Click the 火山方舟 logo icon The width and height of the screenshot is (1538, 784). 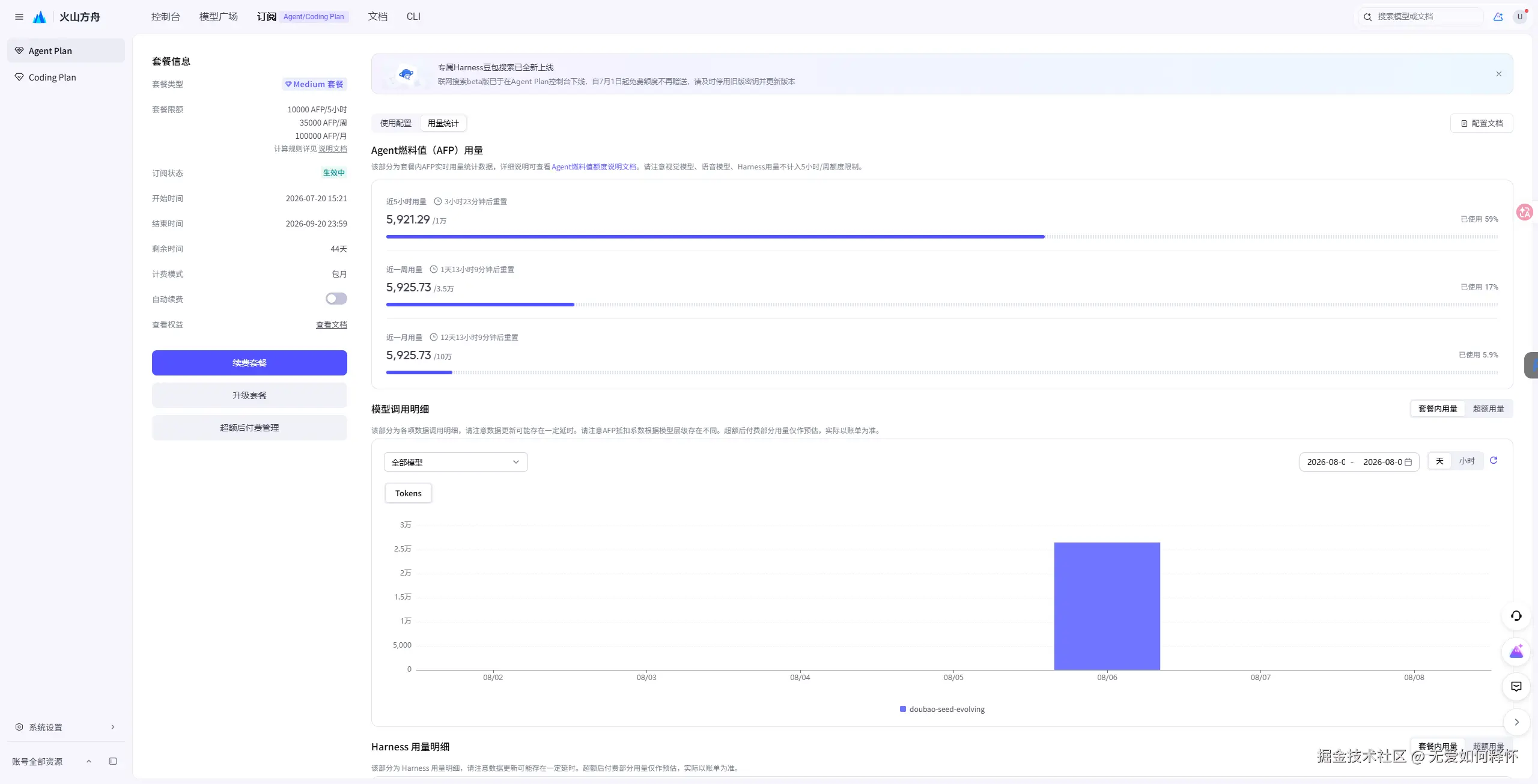pos(40,17)
